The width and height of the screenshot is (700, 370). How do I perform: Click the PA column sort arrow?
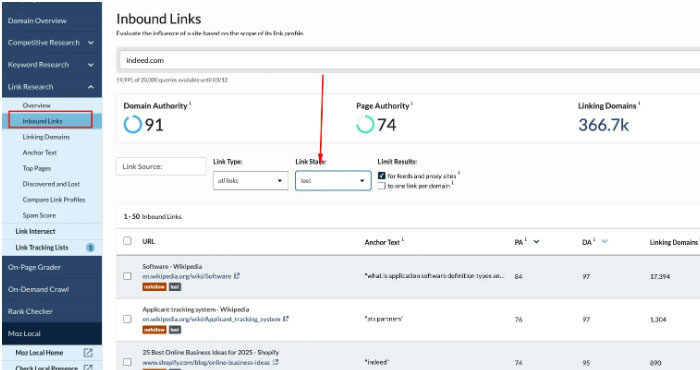point(536,241)
